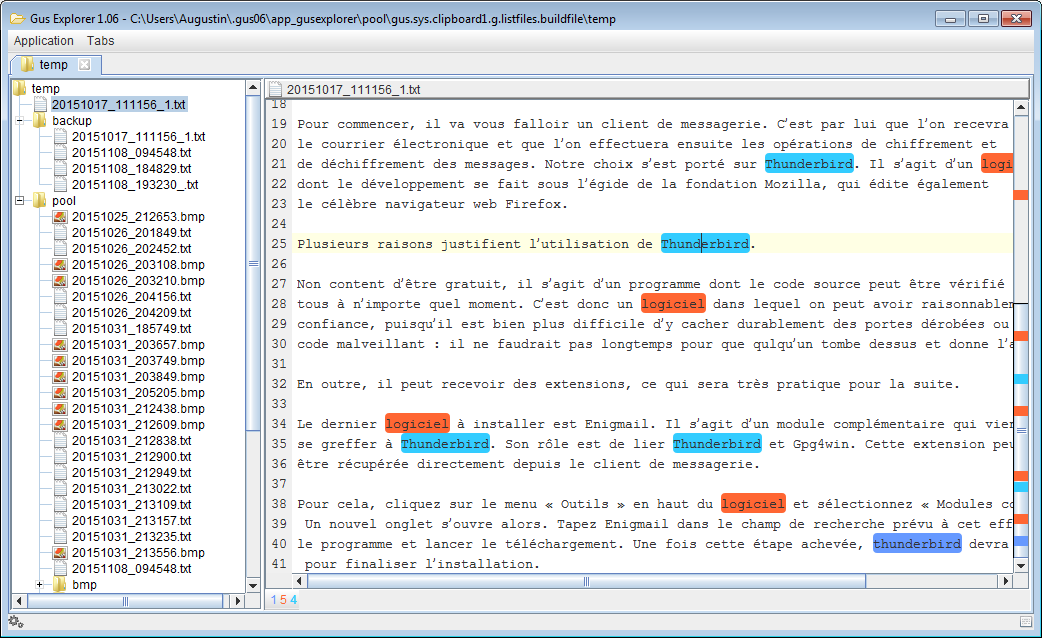This screenshot has height=638, width=1042.
Task: Click Gus Explorer title bar folder icon
Action: tap(17, 19)
